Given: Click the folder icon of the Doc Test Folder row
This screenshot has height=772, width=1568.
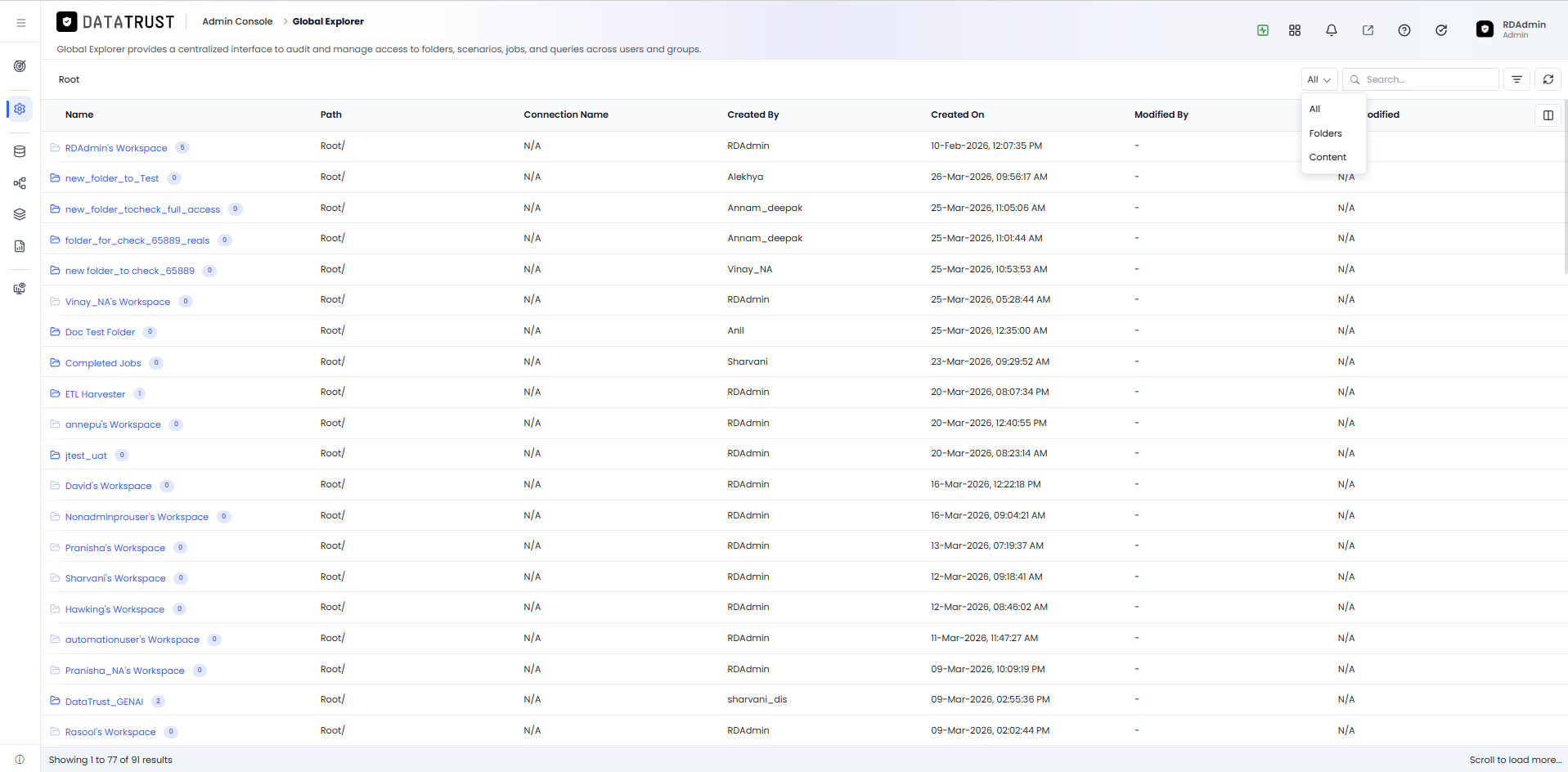Looking at the screenshot, I should tap(55, 331).
